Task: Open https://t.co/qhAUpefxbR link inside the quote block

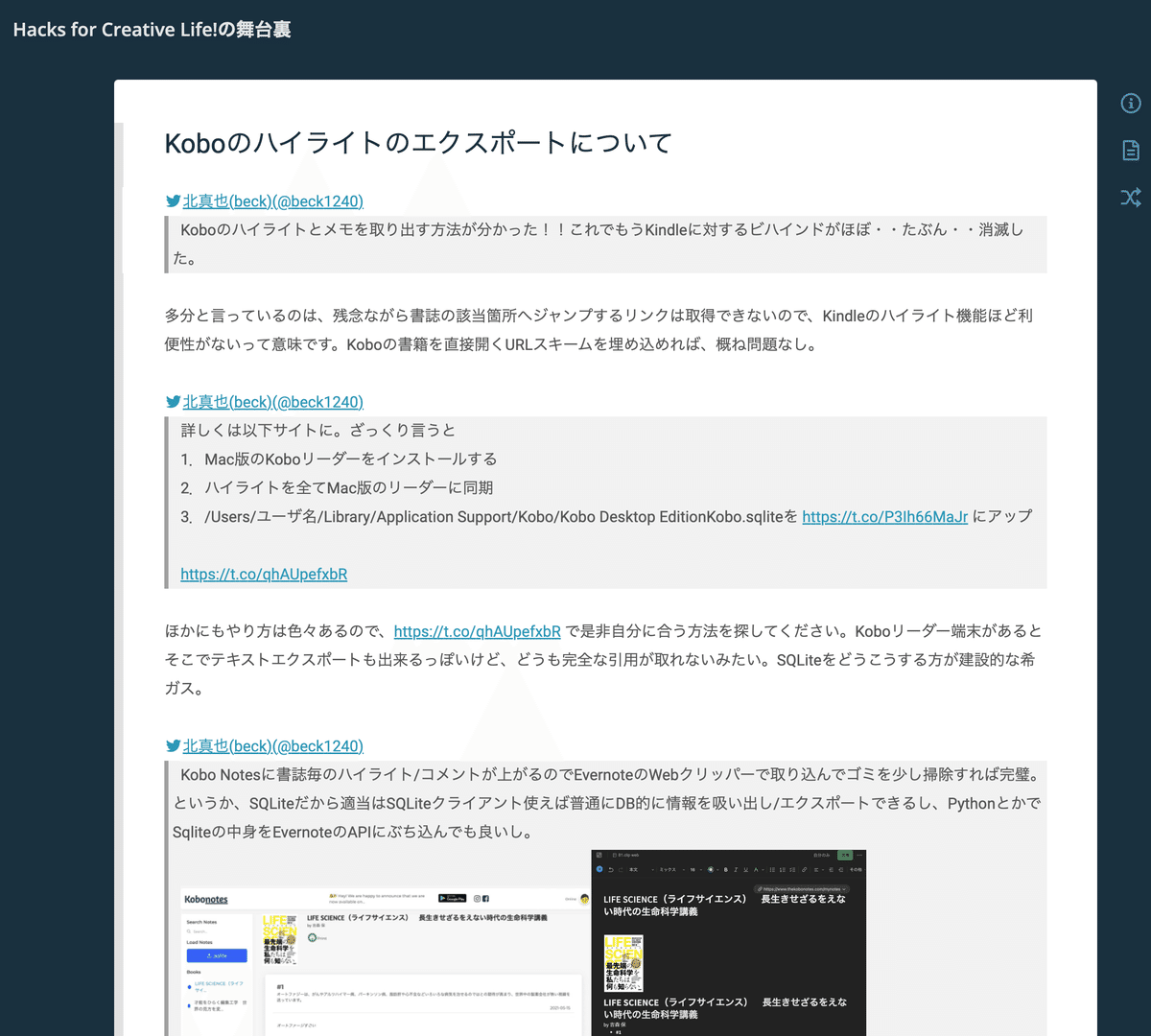Action: pyautogui.click(x=264, y=575)
